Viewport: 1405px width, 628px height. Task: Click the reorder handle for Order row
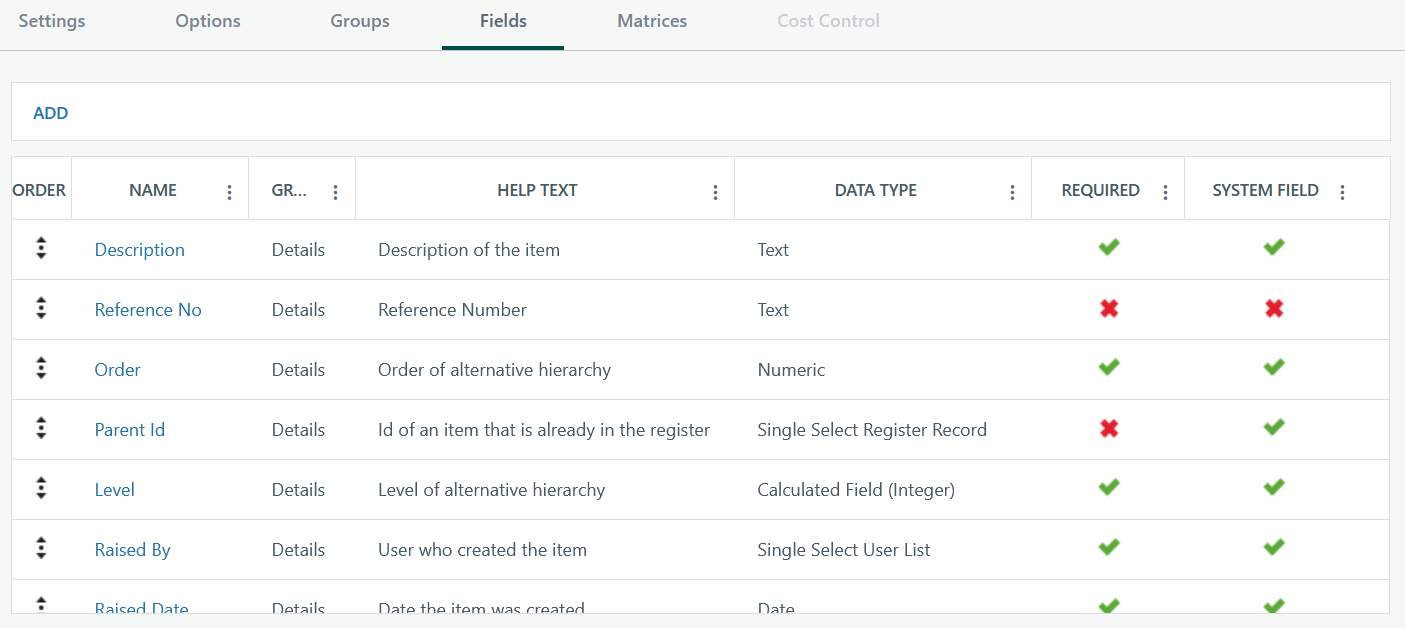pyautogui.click(x=41, y=369)
